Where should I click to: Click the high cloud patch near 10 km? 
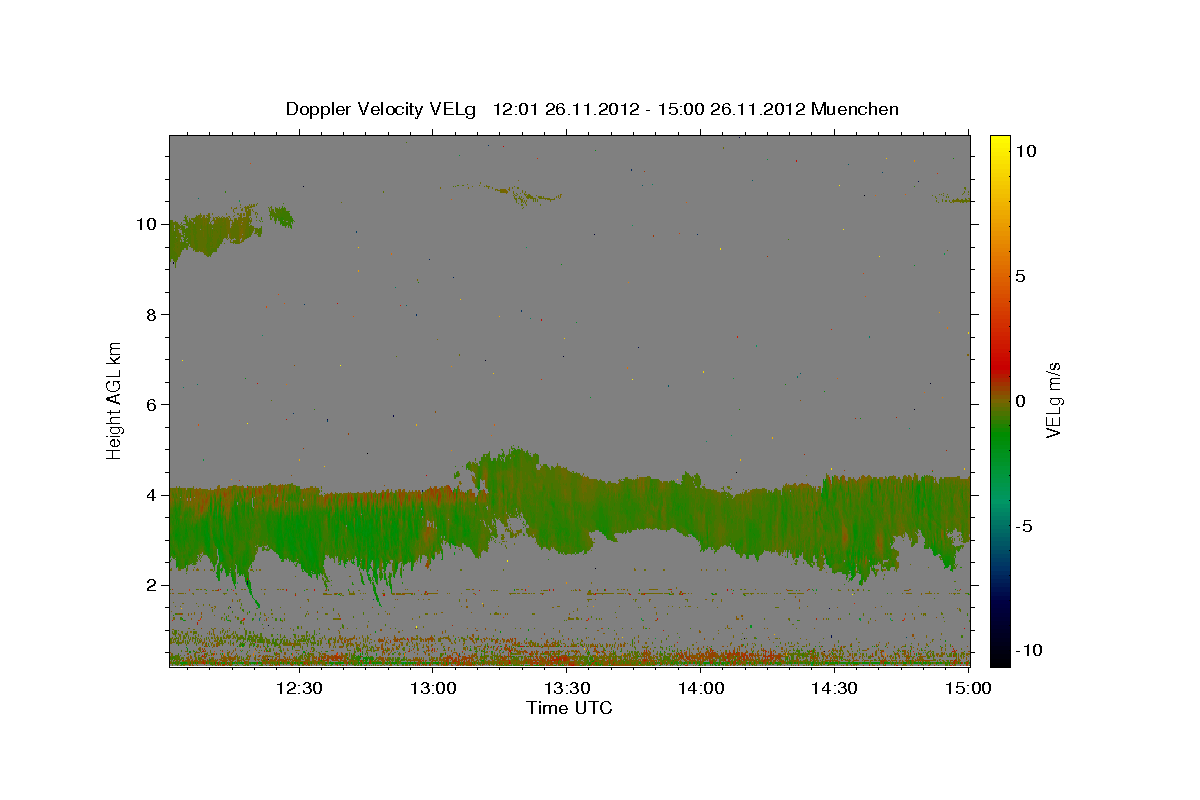pos(215,233)
